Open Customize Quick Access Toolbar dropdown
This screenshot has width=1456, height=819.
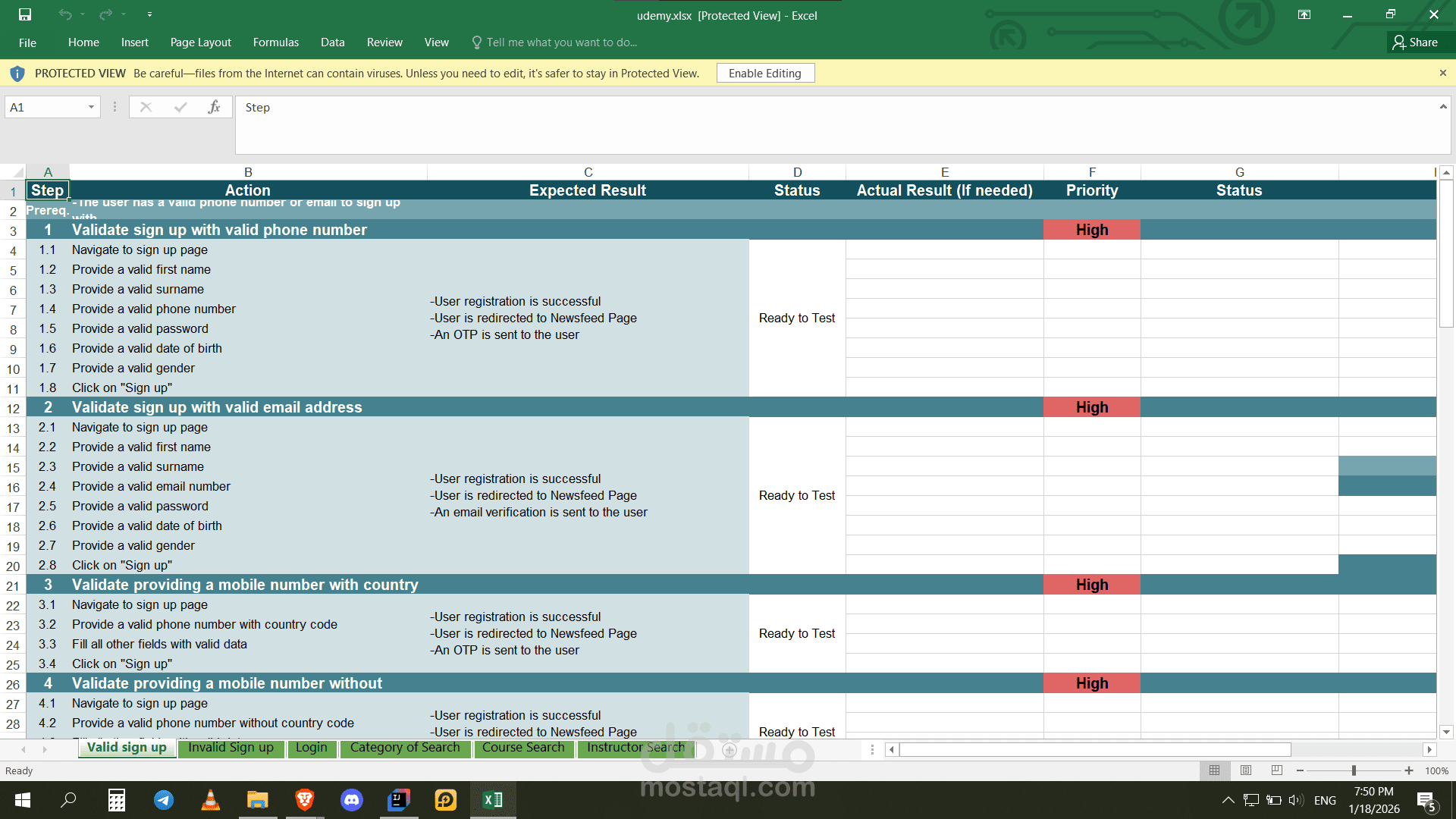(149, 14)
